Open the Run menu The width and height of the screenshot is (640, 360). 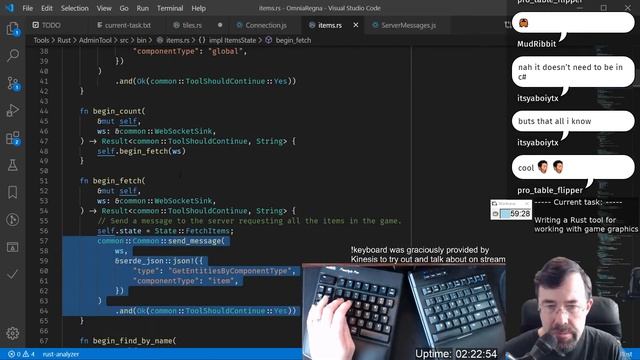tap(142, 8)
